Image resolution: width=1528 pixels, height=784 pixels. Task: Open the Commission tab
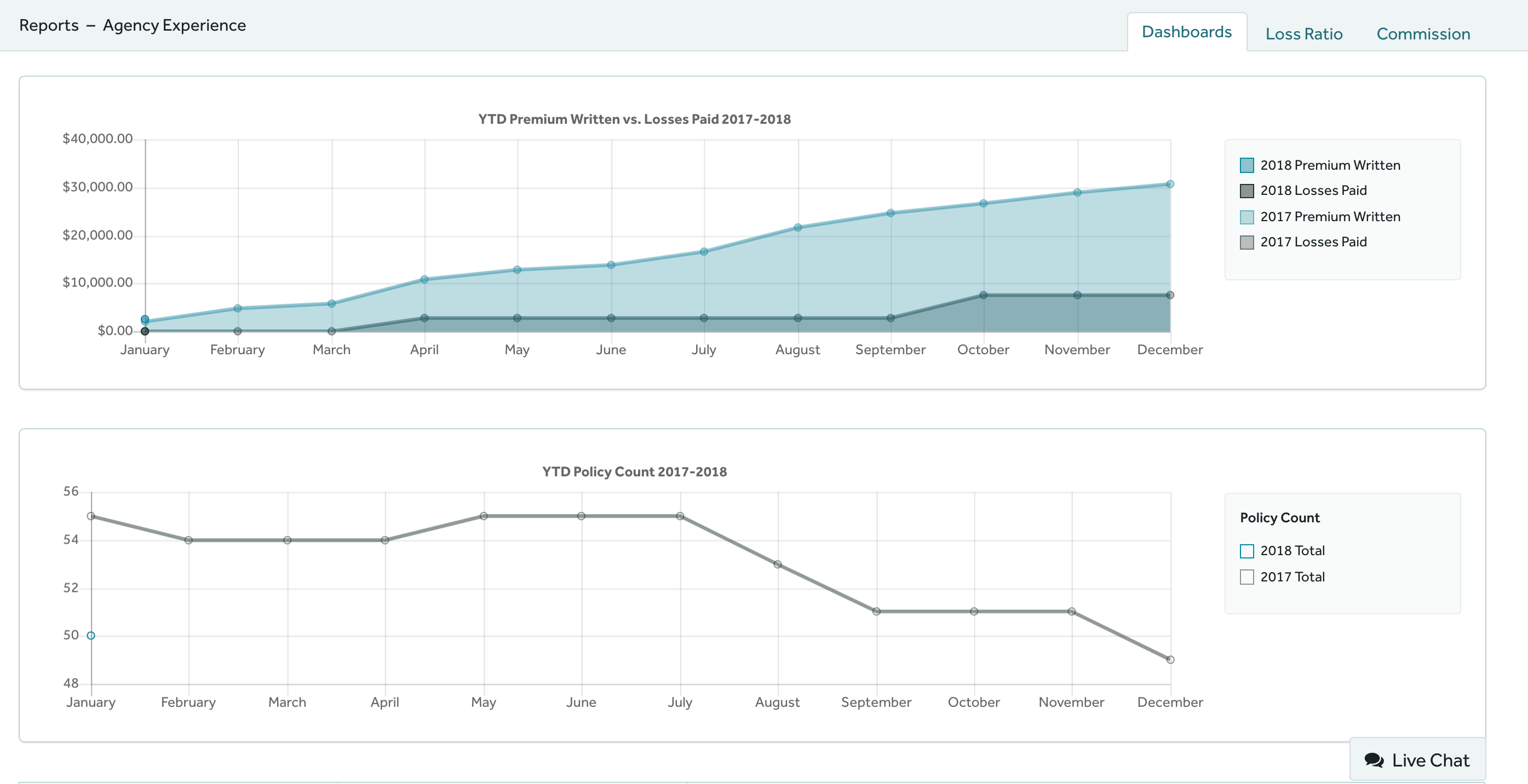(1423, 34)
